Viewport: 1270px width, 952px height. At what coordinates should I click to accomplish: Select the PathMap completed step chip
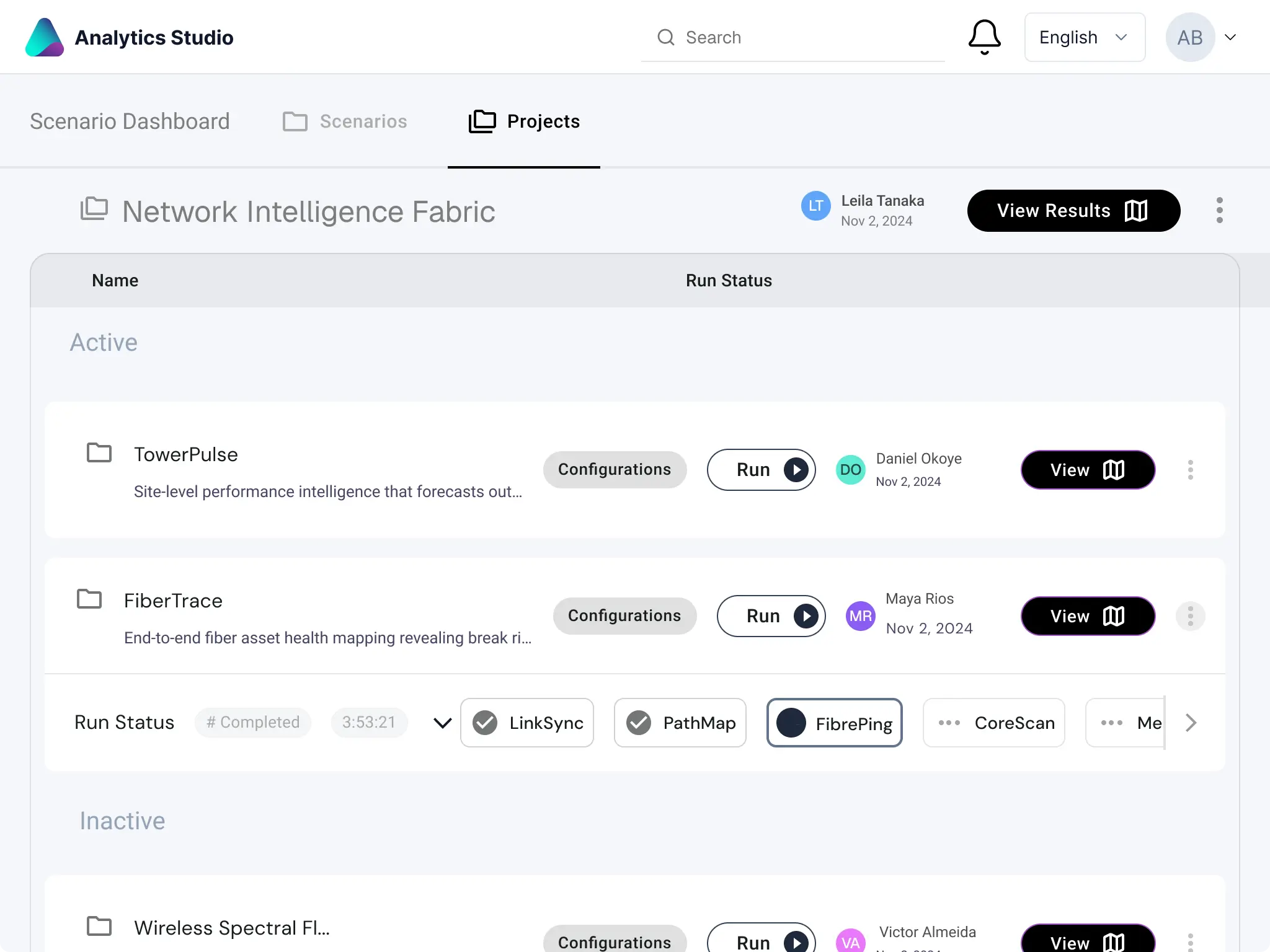click(680, 723)
